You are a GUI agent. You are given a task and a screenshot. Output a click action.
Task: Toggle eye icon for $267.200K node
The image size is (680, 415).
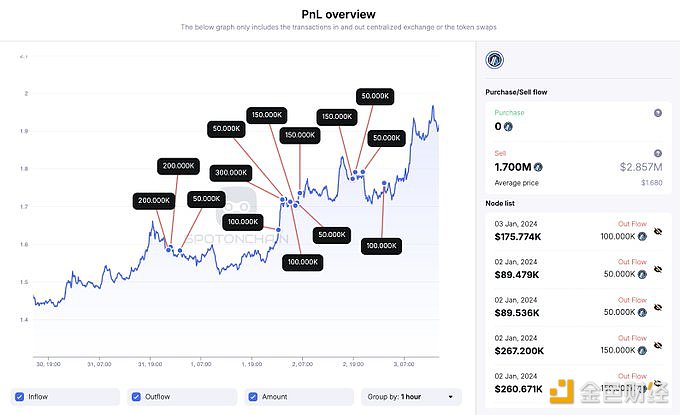pyautogui.click(x=657, y=344)
